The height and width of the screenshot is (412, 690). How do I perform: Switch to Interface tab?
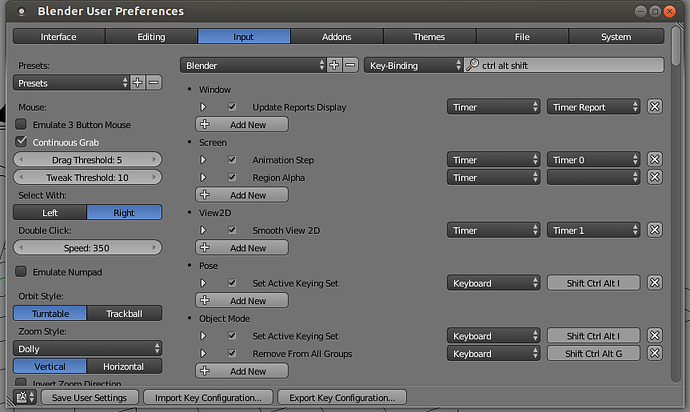[59, 36]
